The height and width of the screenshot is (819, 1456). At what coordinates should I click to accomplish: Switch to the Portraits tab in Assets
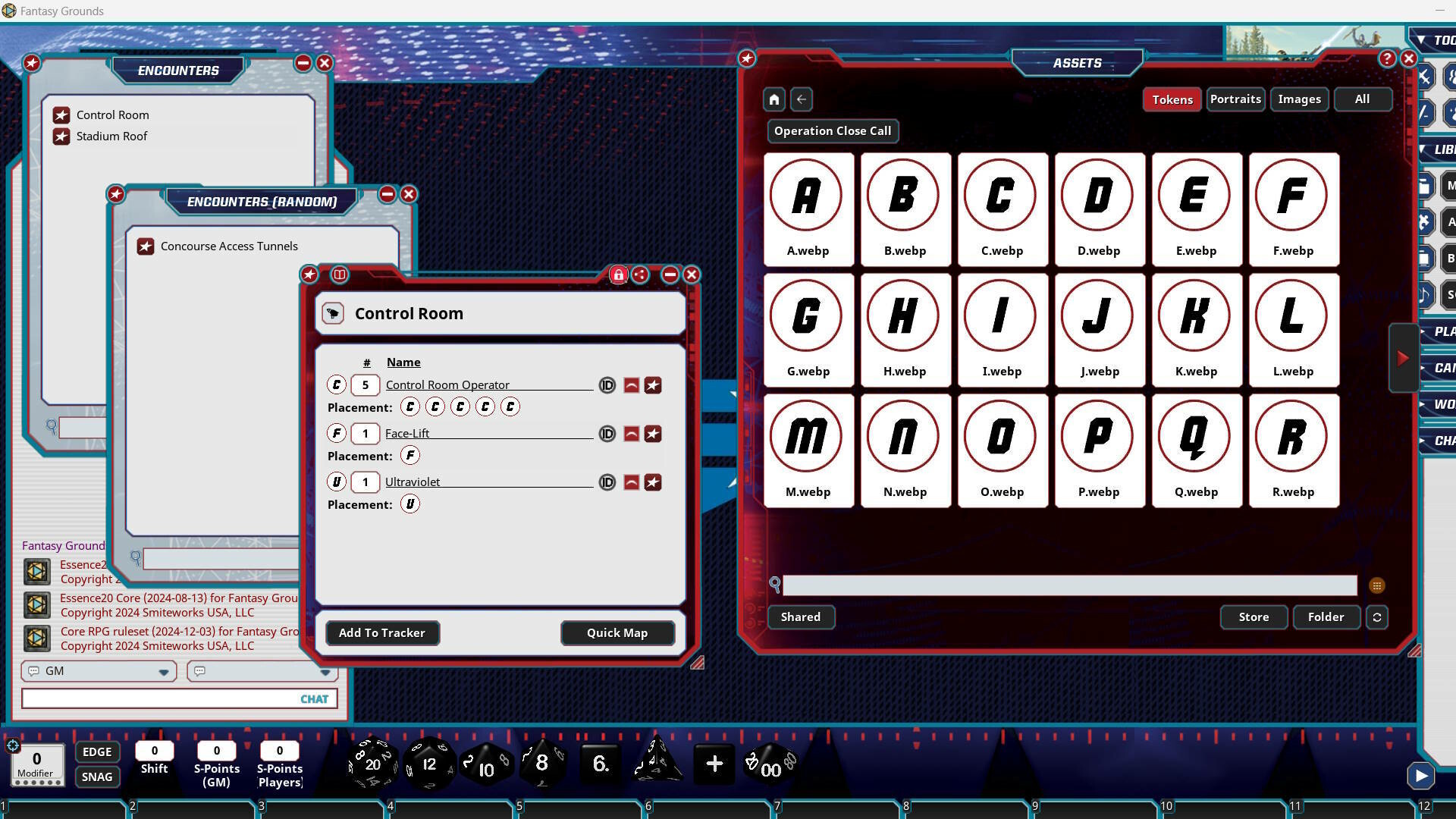pos(1235,99)
